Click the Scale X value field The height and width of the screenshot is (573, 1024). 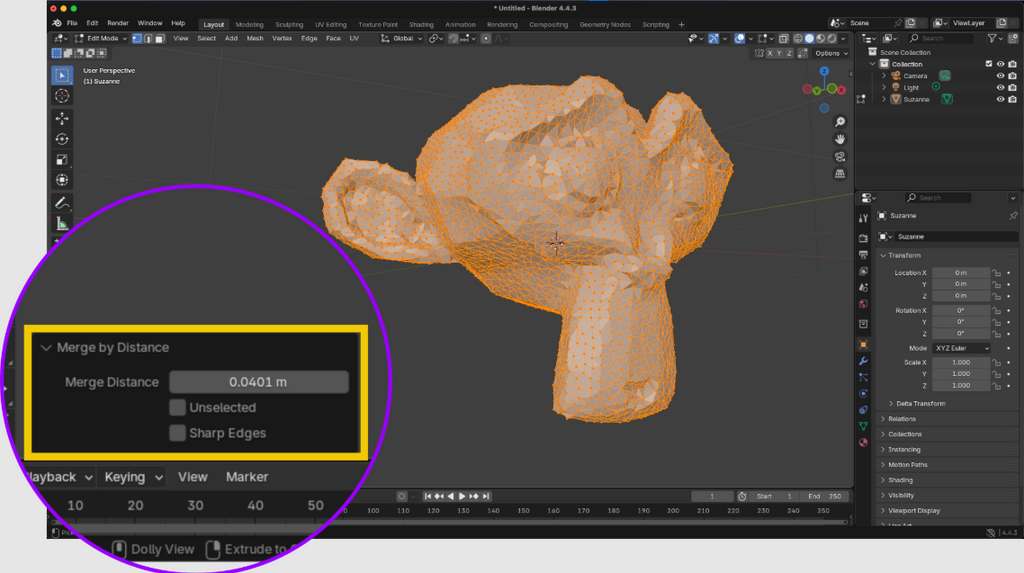pos(961,362)
